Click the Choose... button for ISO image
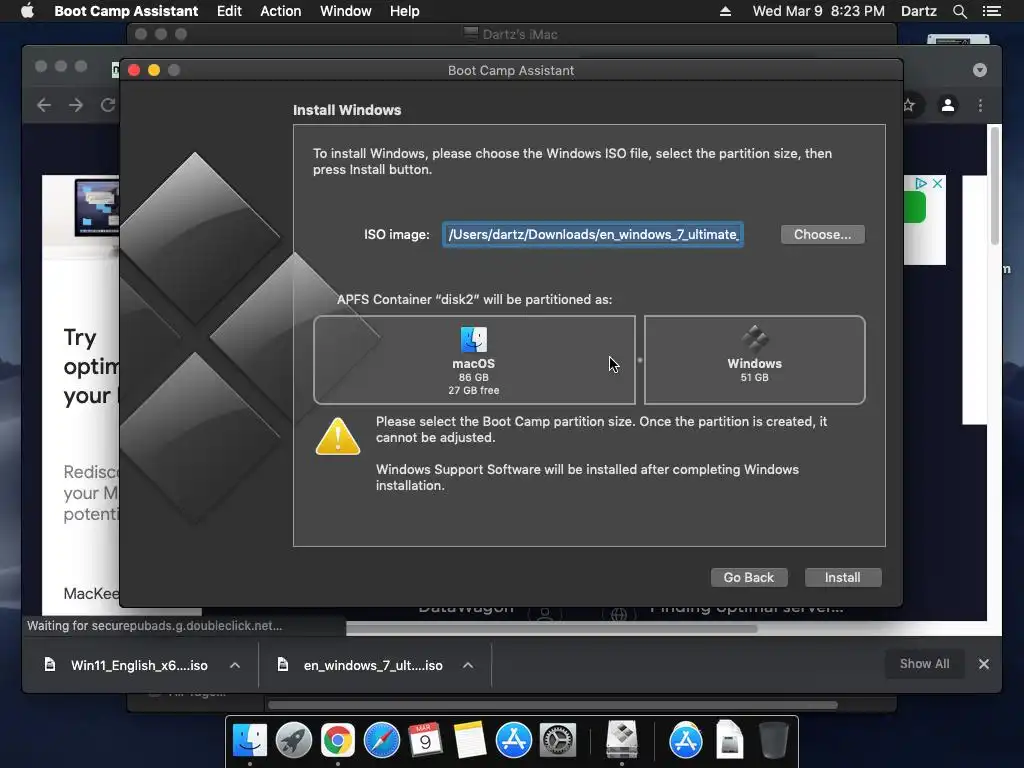 822,234
